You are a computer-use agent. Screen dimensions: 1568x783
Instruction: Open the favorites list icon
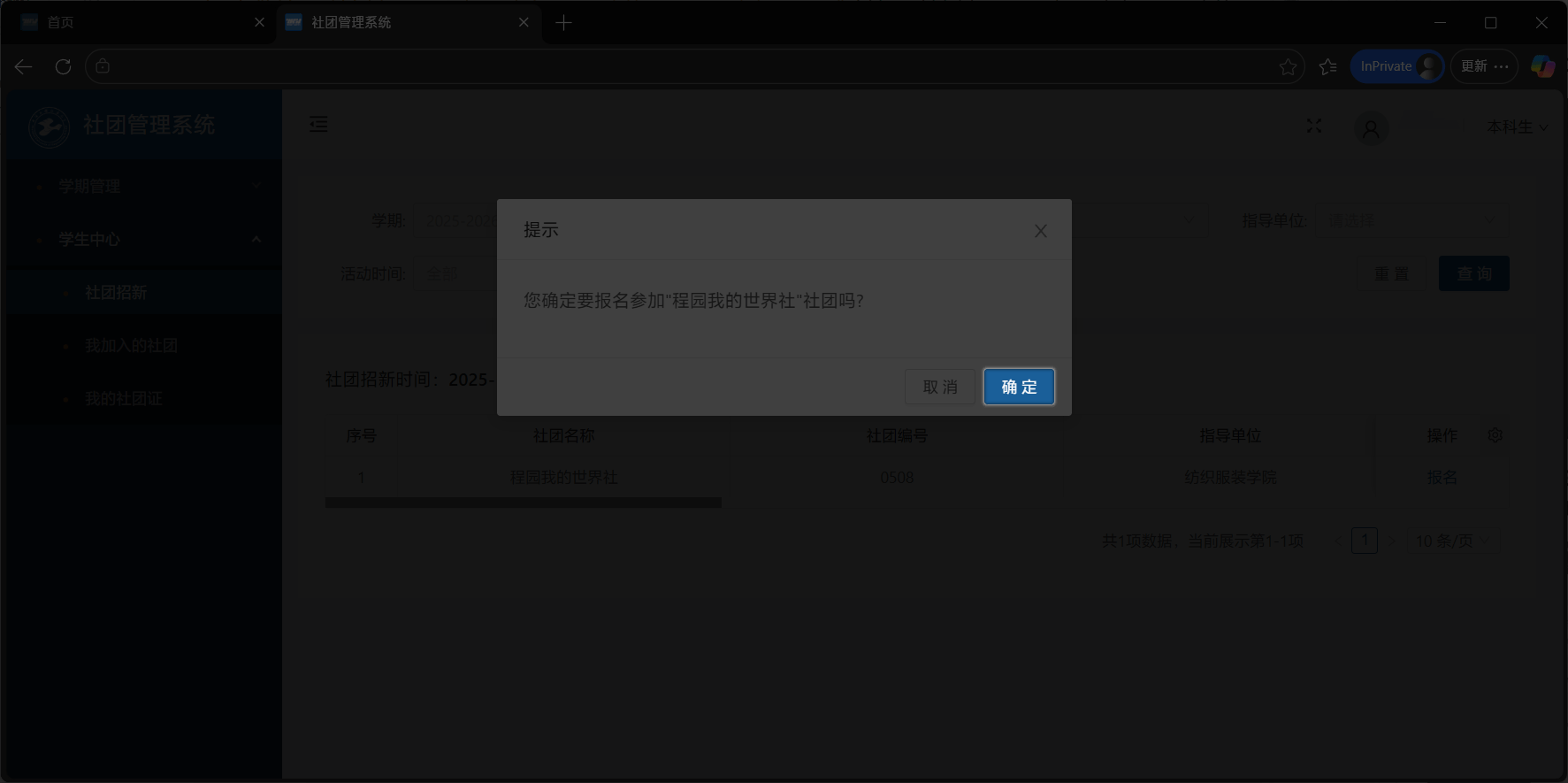[x=1327, y=66]
